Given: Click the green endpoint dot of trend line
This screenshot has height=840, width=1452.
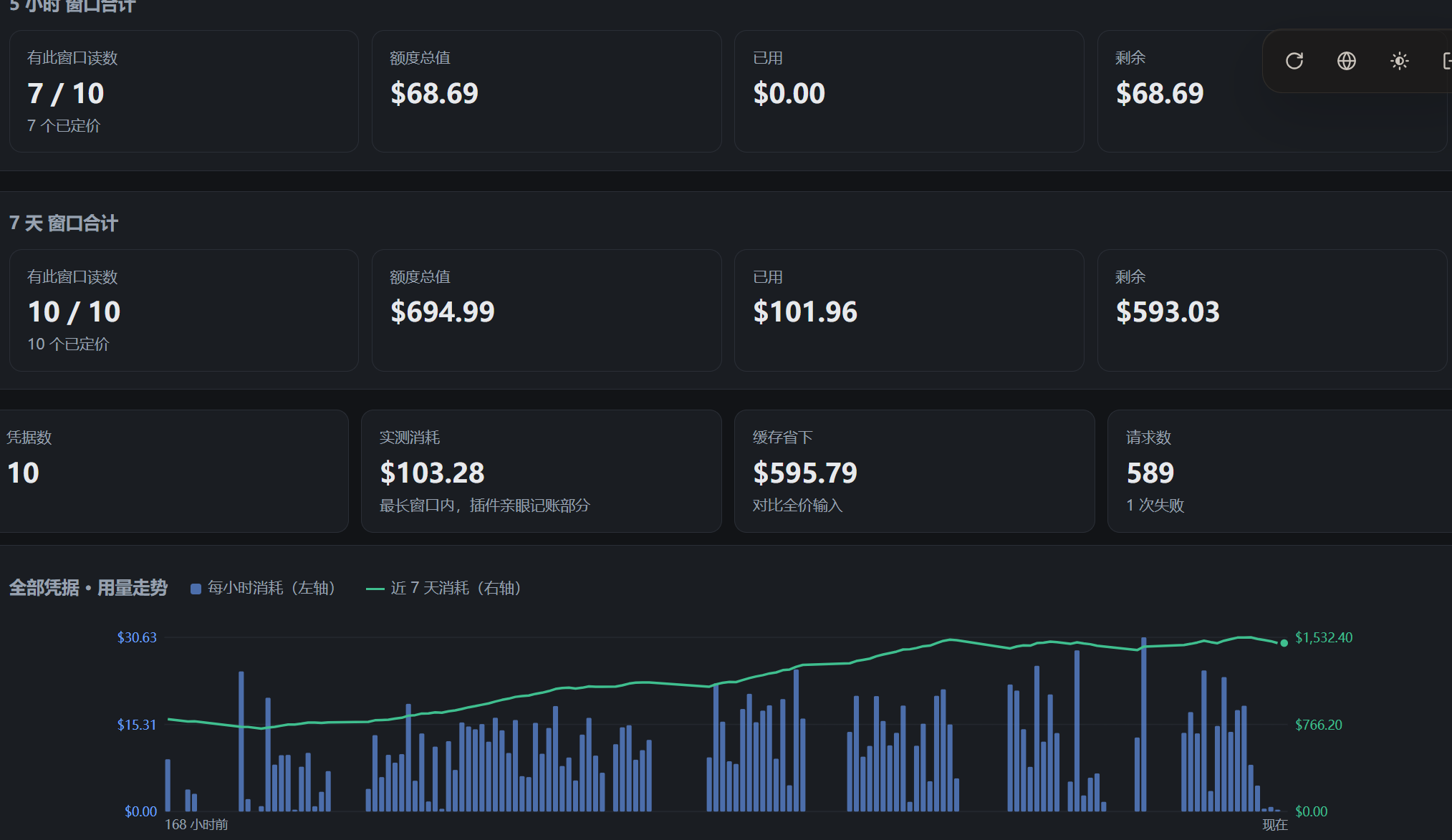Looking at the screenshot, I should click(1284, 643).
